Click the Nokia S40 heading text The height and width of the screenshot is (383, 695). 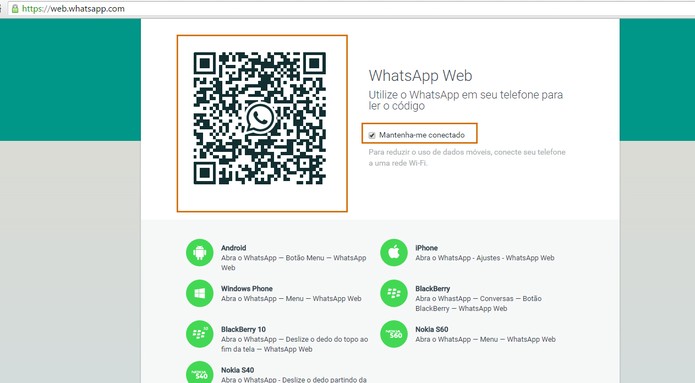pos(238,370)
